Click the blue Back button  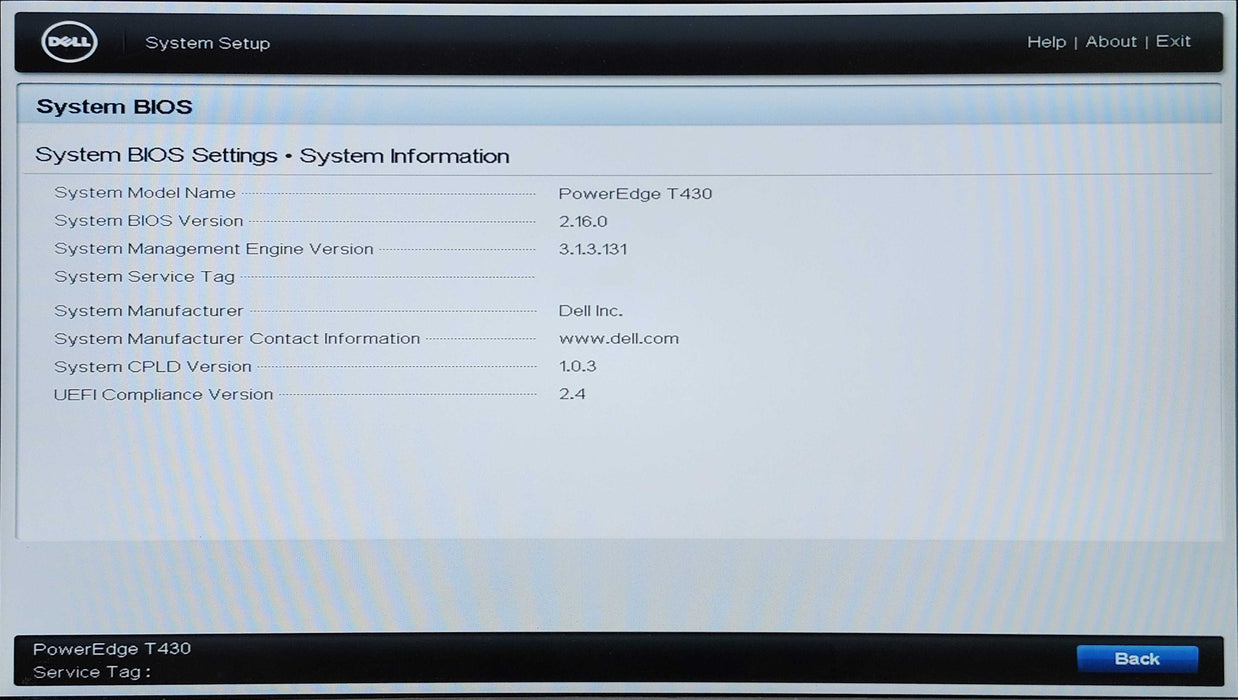click(x=1137, y=659)
